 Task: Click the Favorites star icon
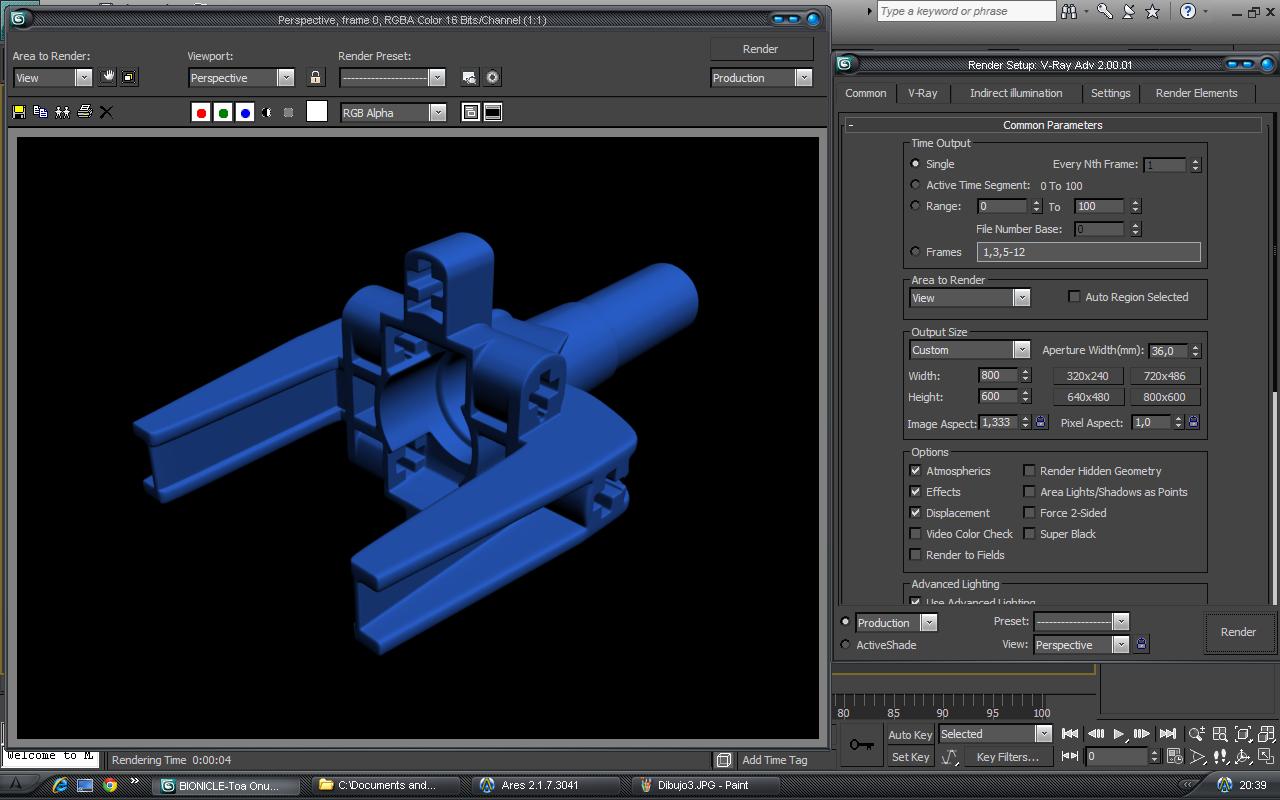(1152, 11)
